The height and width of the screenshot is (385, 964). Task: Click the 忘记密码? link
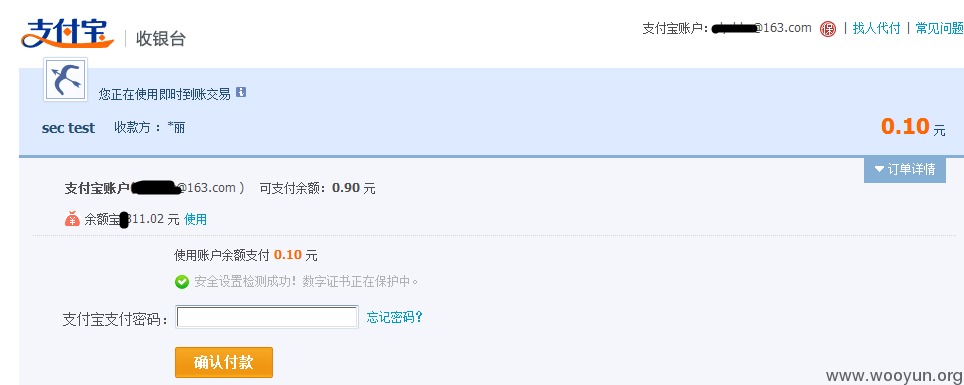[395, 317]
